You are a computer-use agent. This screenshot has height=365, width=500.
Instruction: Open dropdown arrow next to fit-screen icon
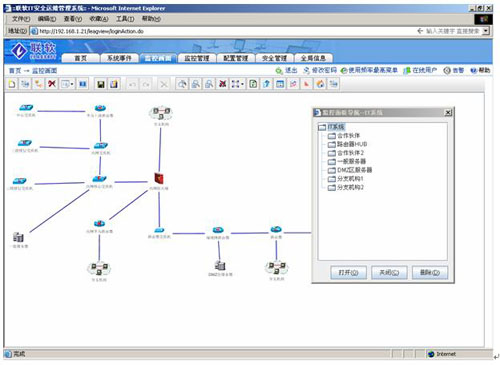242,84
